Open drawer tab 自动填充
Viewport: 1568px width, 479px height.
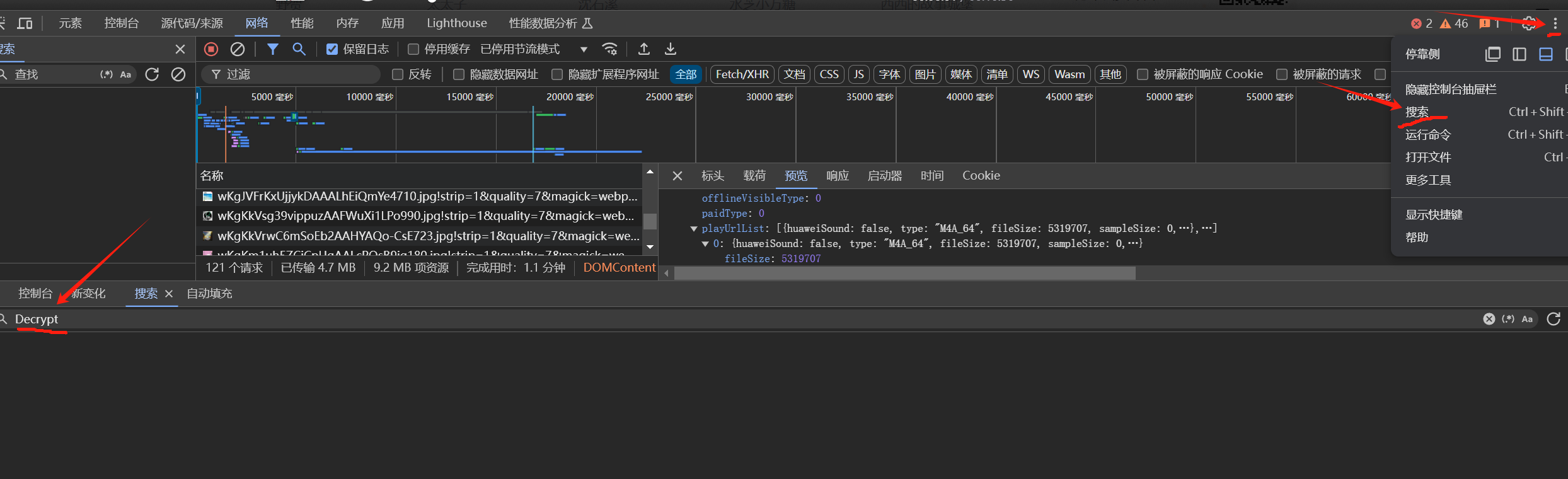[209, 294]
